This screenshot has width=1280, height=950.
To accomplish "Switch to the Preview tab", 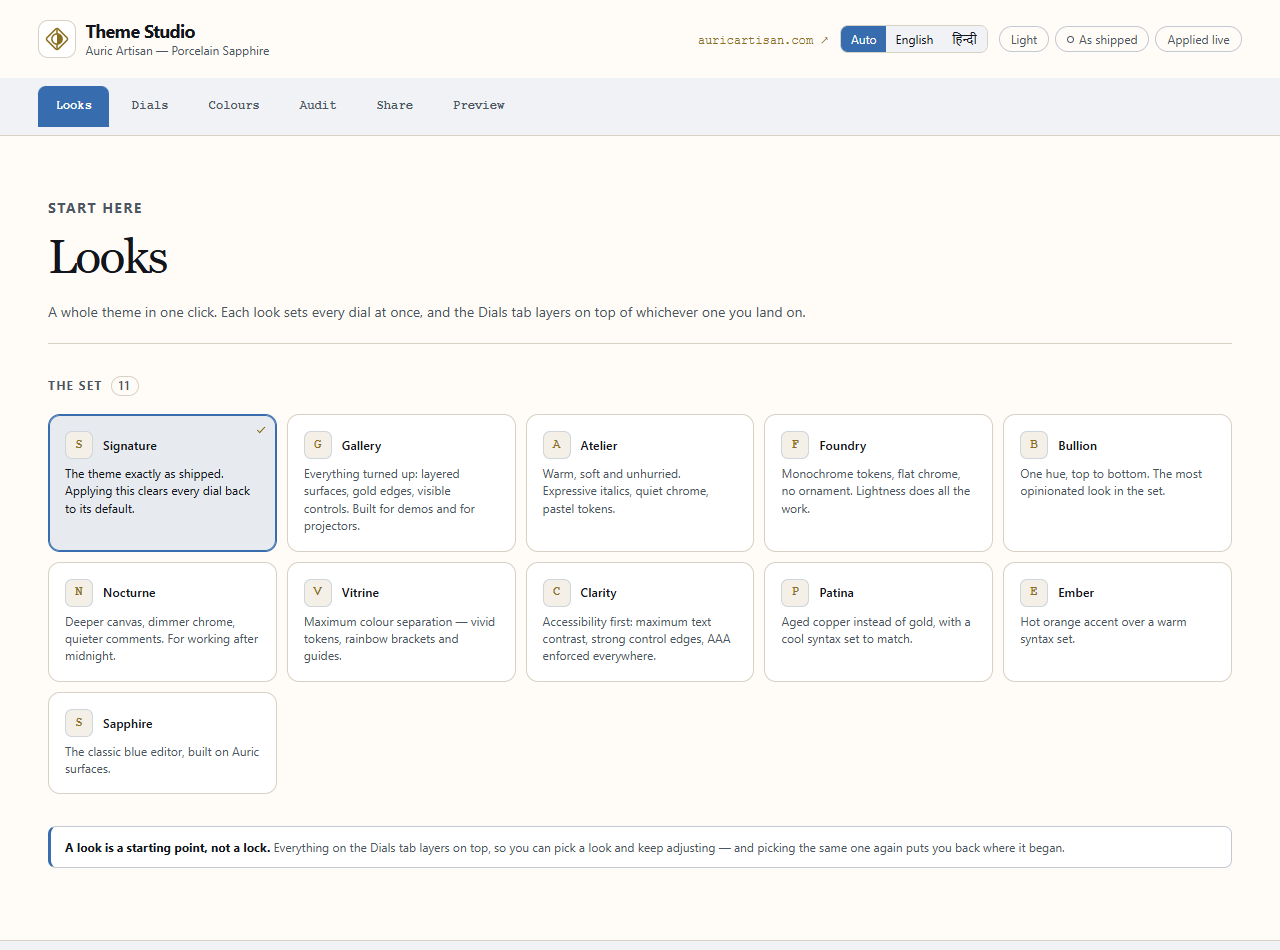I will tap(479, 106).
